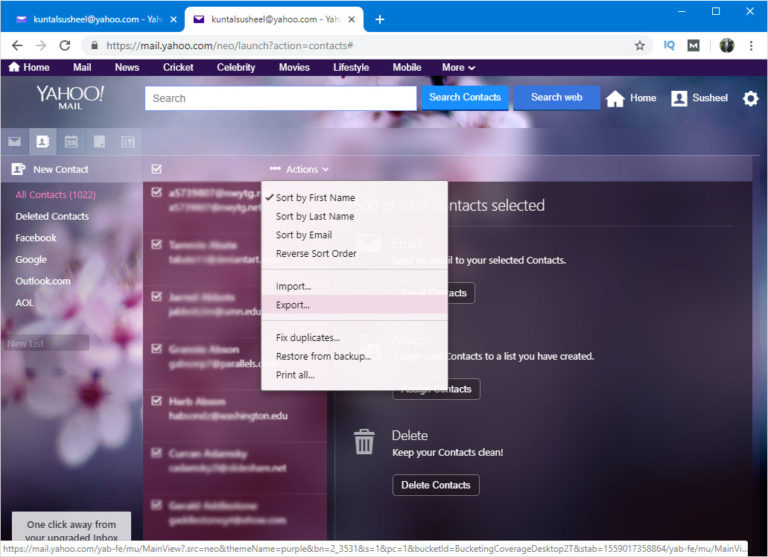Collapse the Actions dropdown menu
The height and width of the screenshot is (557, 768).
[299, 169]
